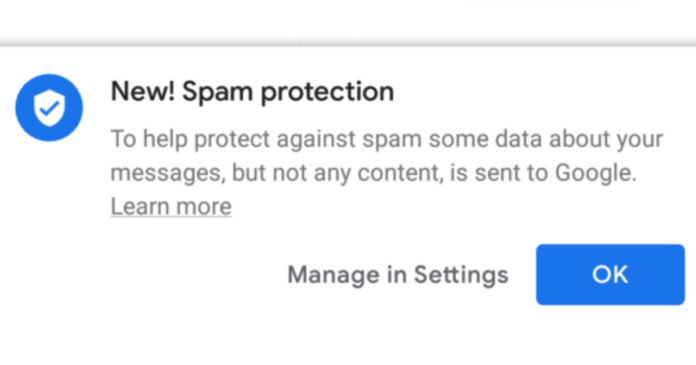696x365 pixels.
Task: Go to spam settings via Manage in Settings
Action: (x=398, y=274)
